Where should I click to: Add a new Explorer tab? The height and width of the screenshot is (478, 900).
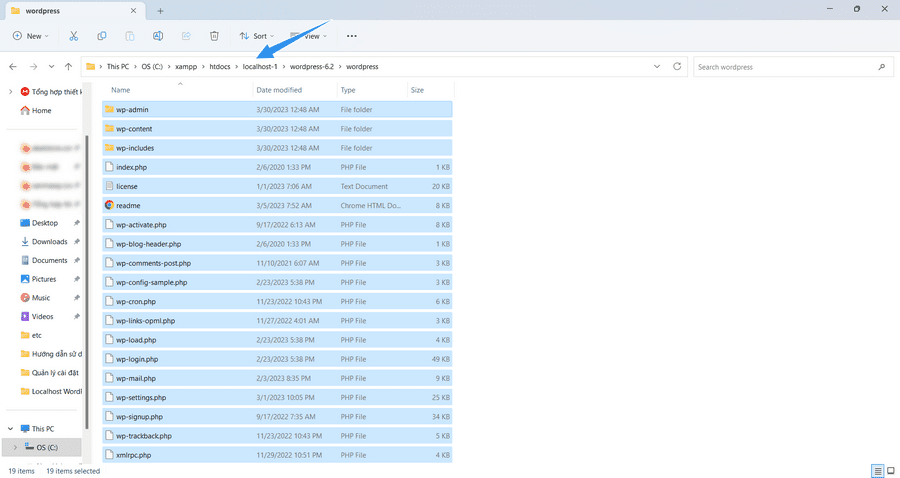[160, 11]
